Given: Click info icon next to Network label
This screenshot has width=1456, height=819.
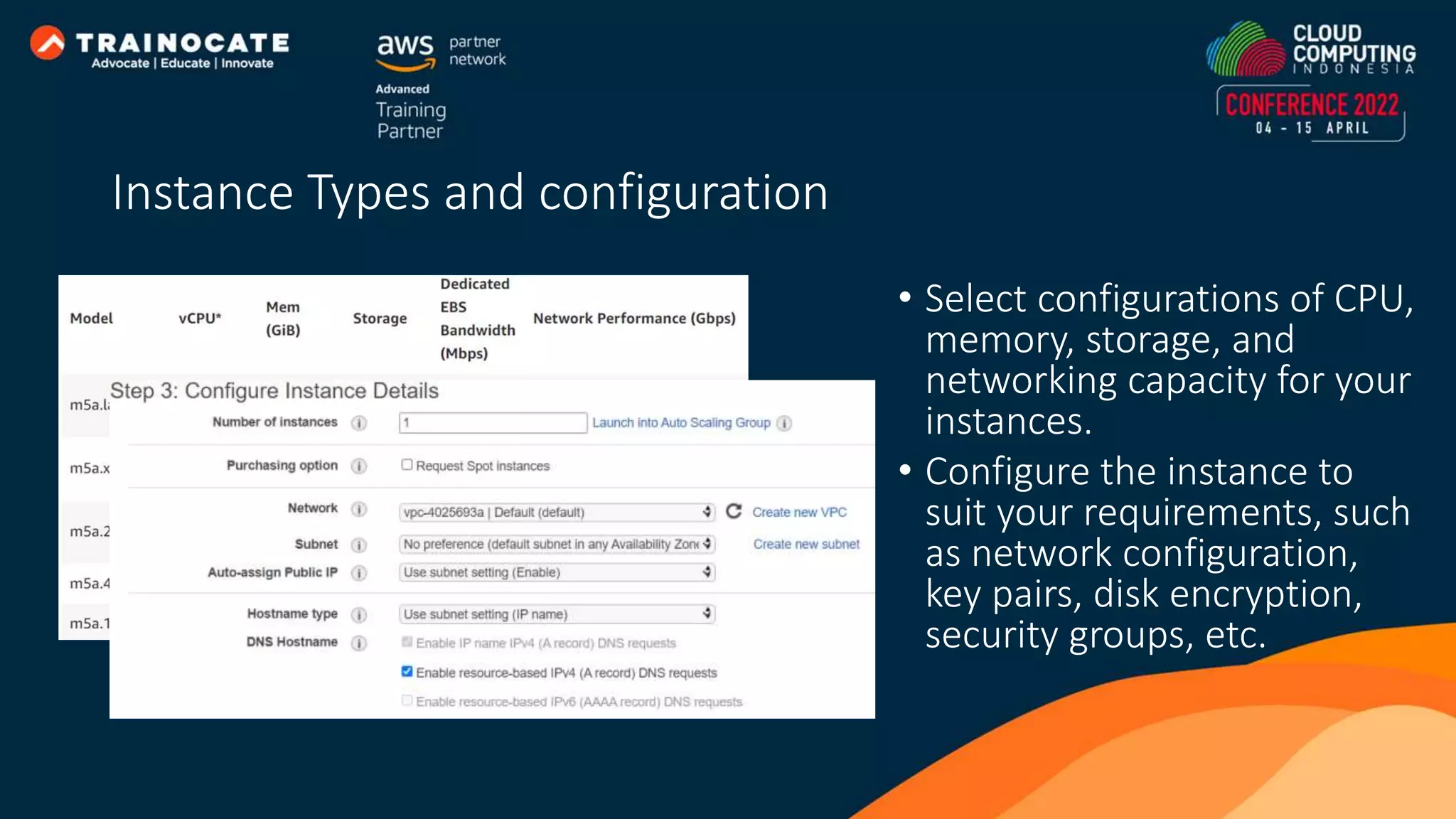Looking at the screenshot, I should [359, 509].
